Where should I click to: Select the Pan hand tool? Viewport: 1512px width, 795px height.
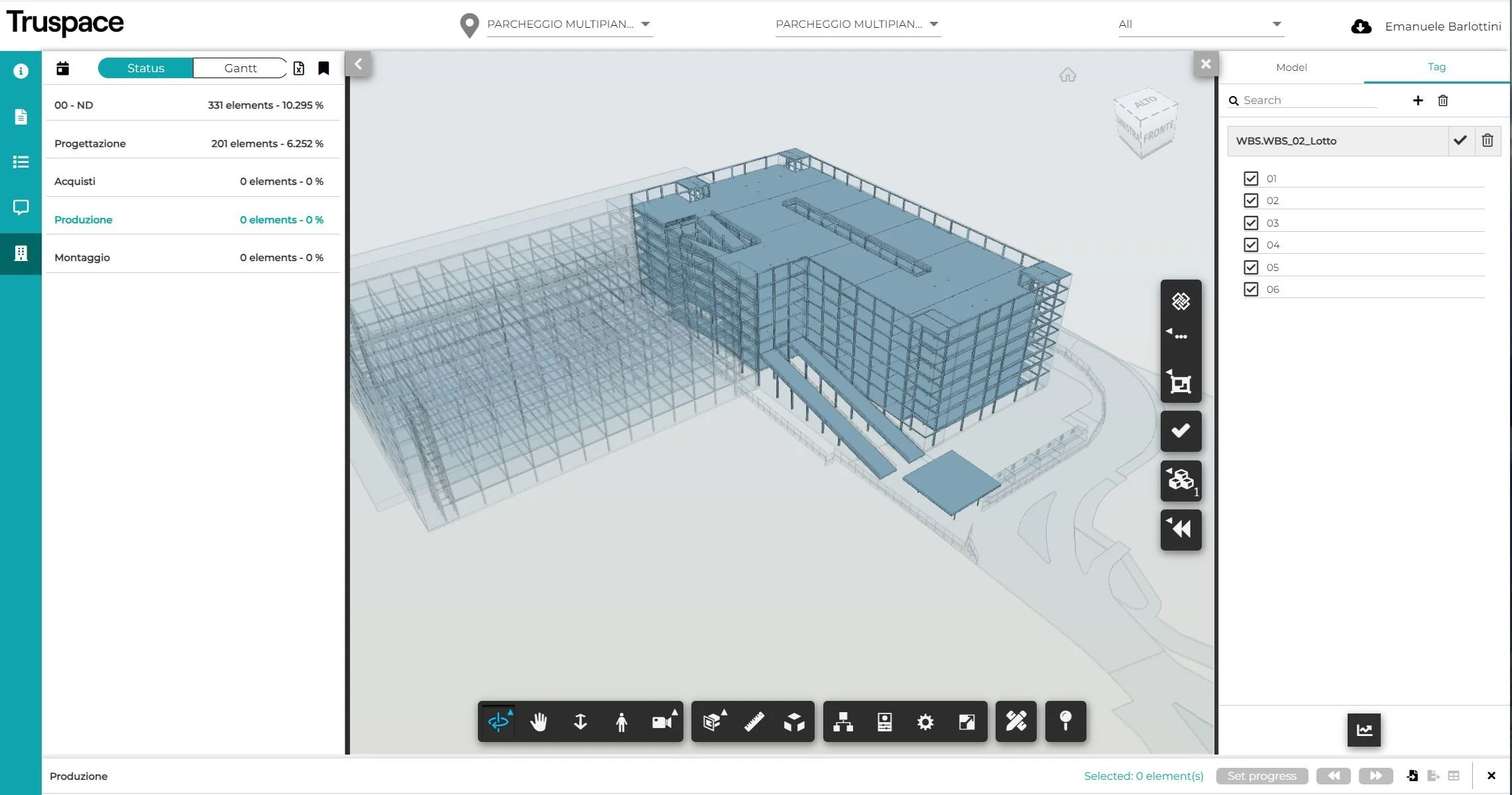point(539,721)
